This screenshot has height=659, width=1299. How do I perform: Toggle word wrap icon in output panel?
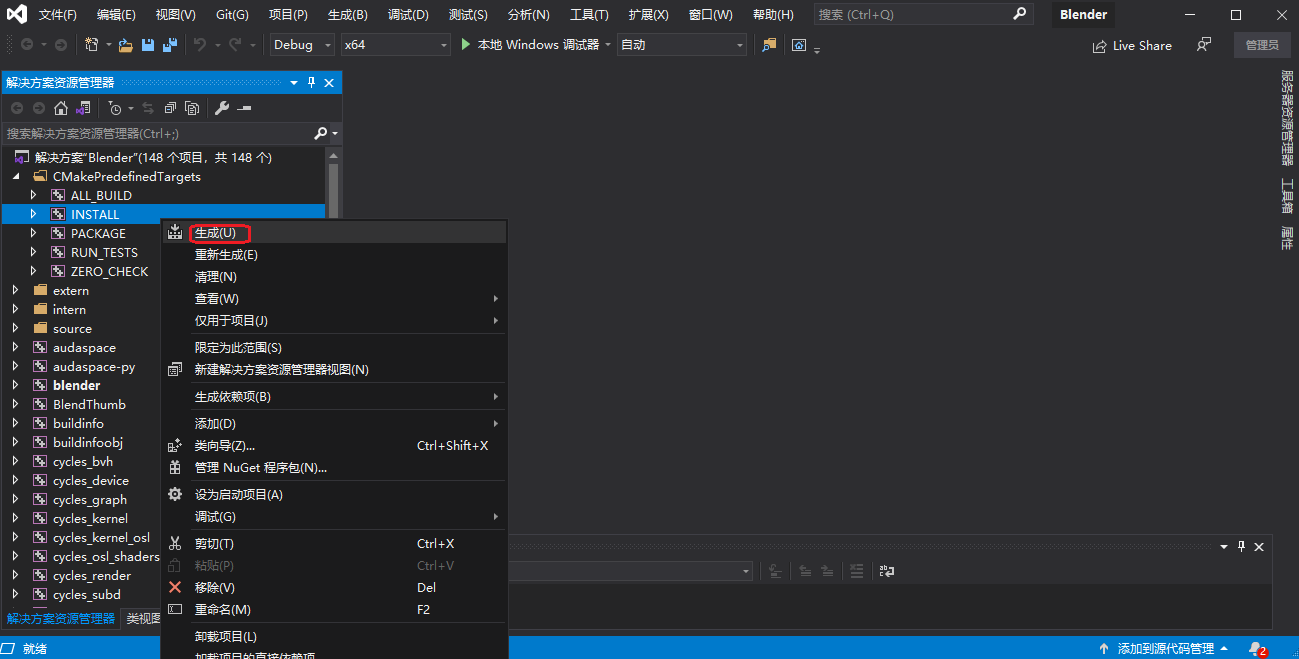pos(886,571)
